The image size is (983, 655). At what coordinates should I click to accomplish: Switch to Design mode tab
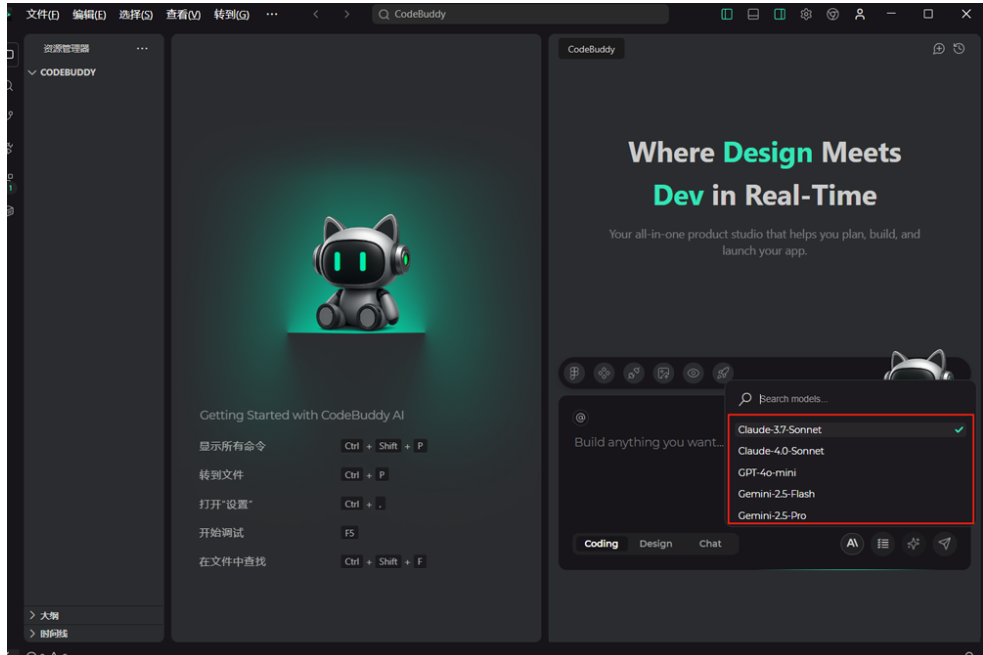coord(656,543)
